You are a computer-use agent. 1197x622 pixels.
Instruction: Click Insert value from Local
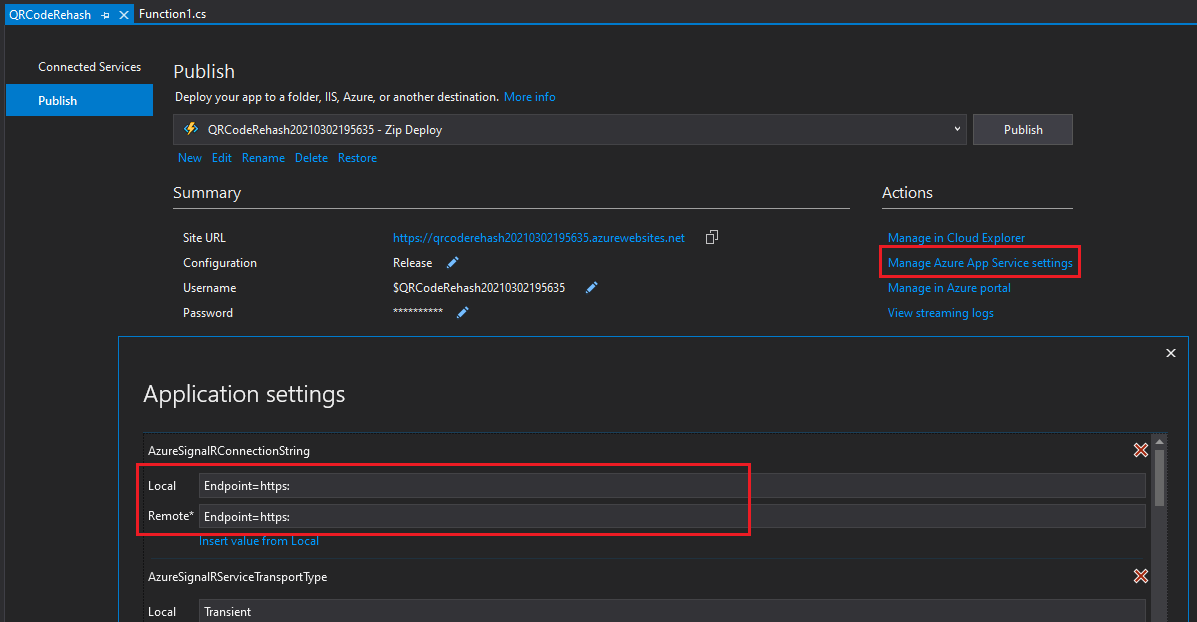[259, 540]
